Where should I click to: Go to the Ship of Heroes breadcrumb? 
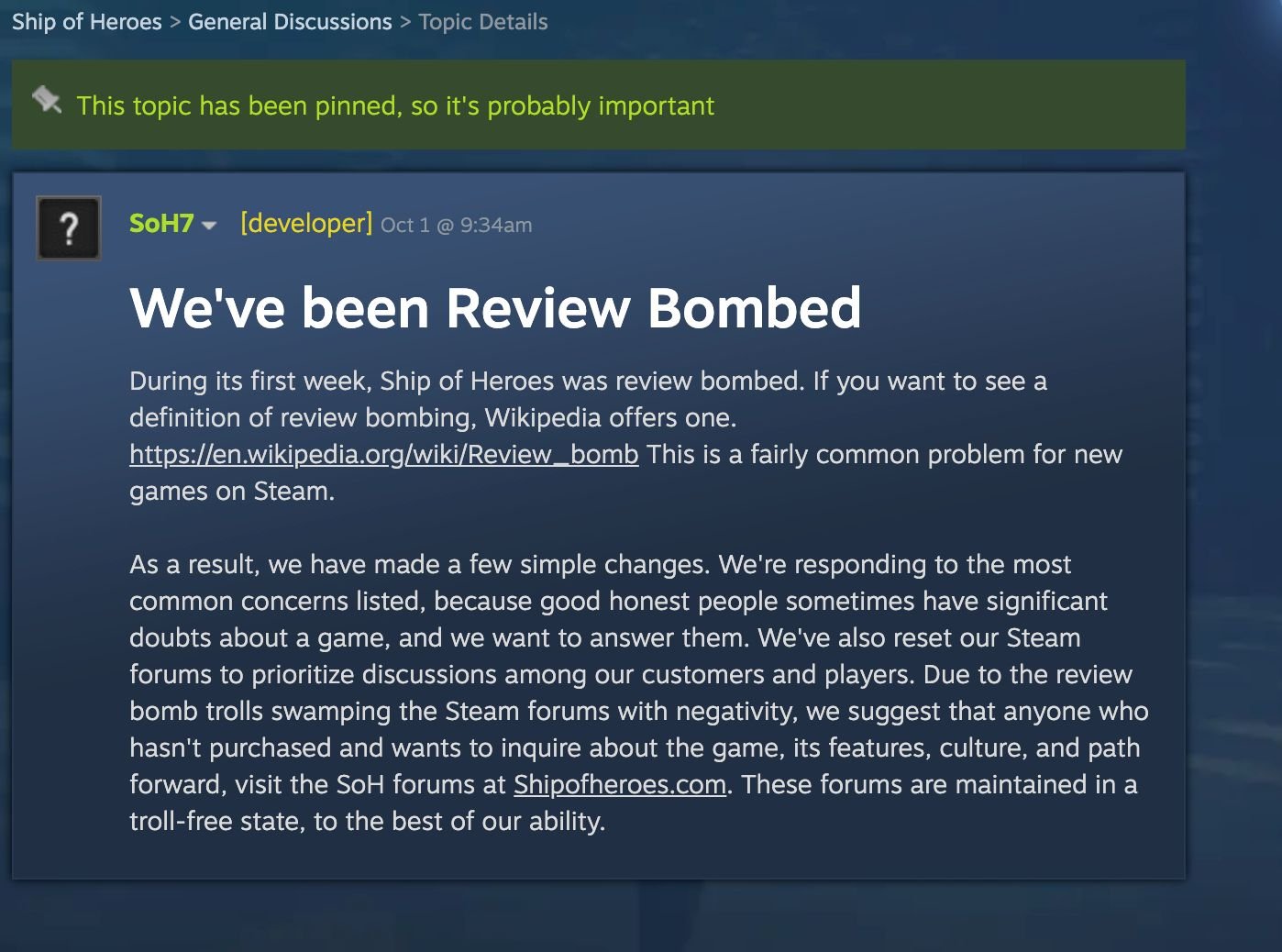pos(87,22)
